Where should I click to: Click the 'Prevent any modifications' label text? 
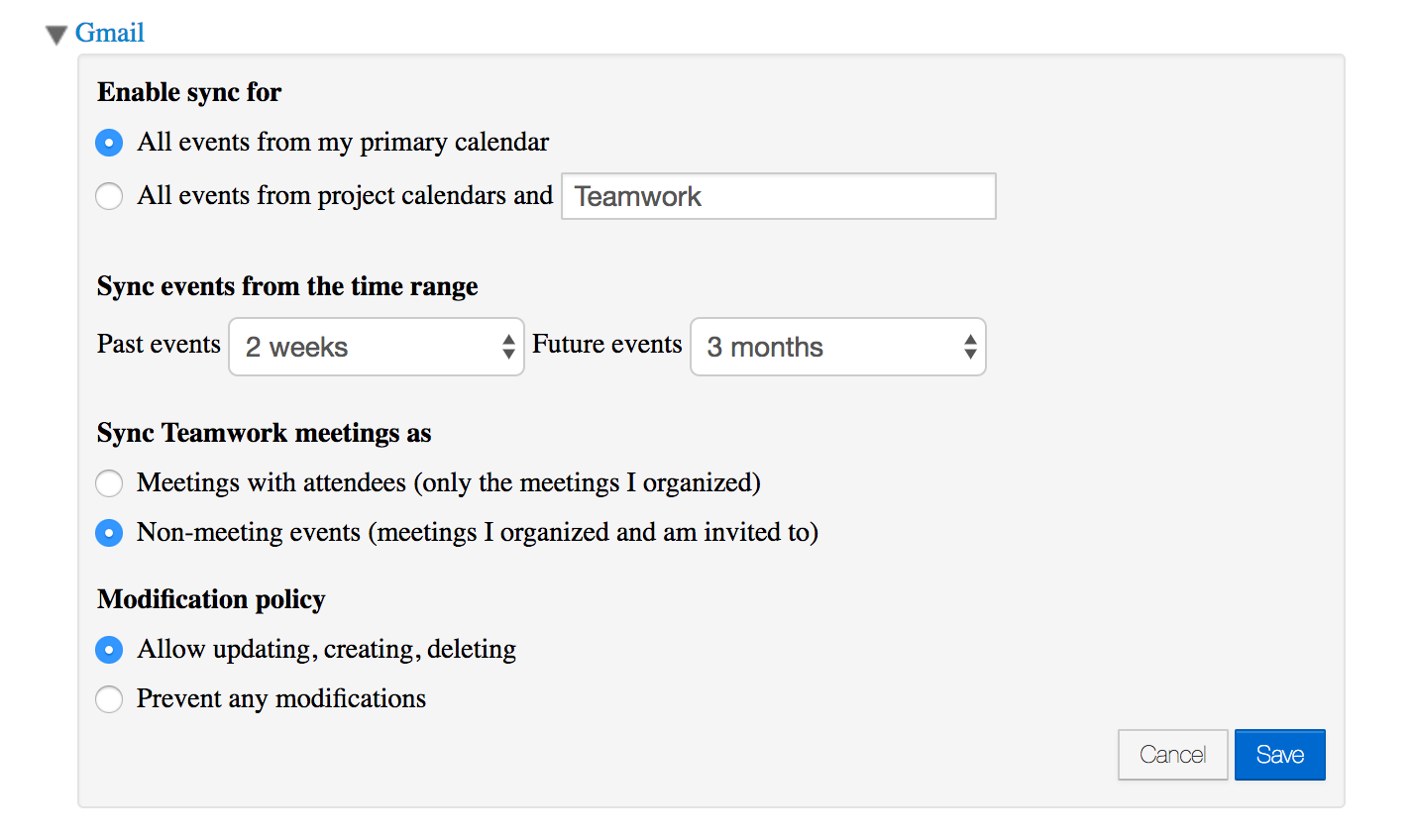[x=281, y=699]
